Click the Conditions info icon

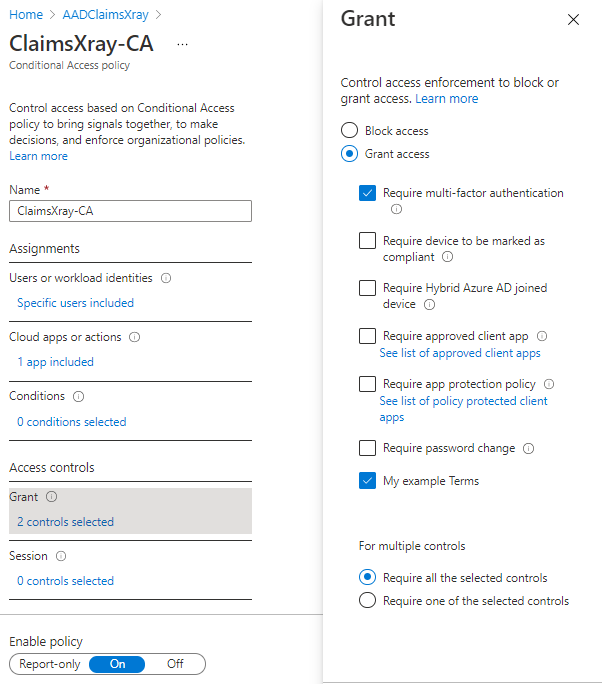click(78, 397)
